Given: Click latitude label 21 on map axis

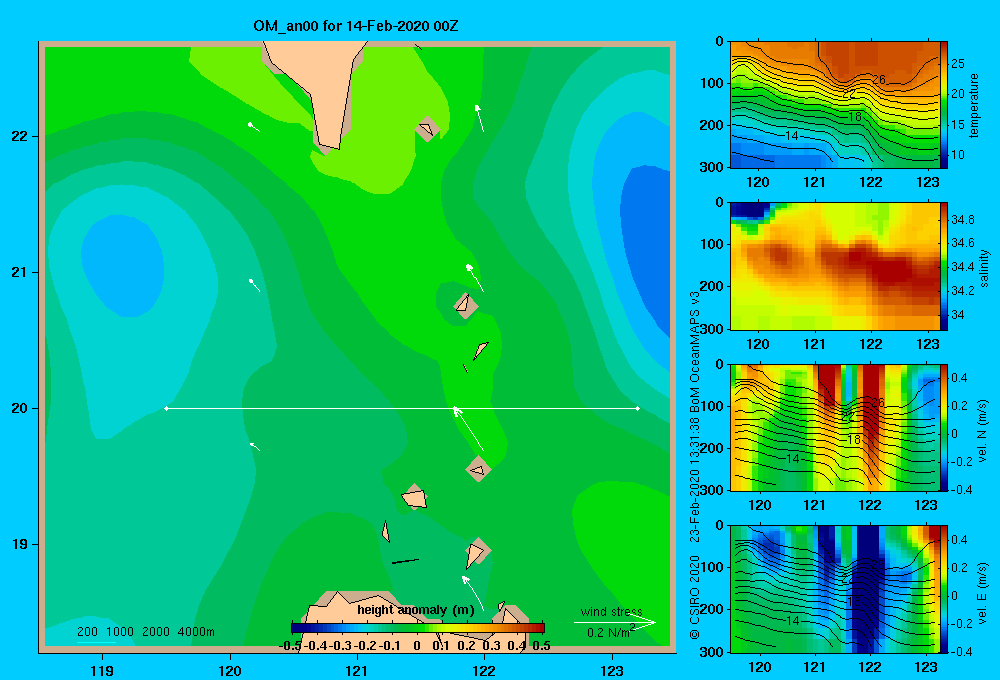Looking at the screenshot, I should (20, 272).
